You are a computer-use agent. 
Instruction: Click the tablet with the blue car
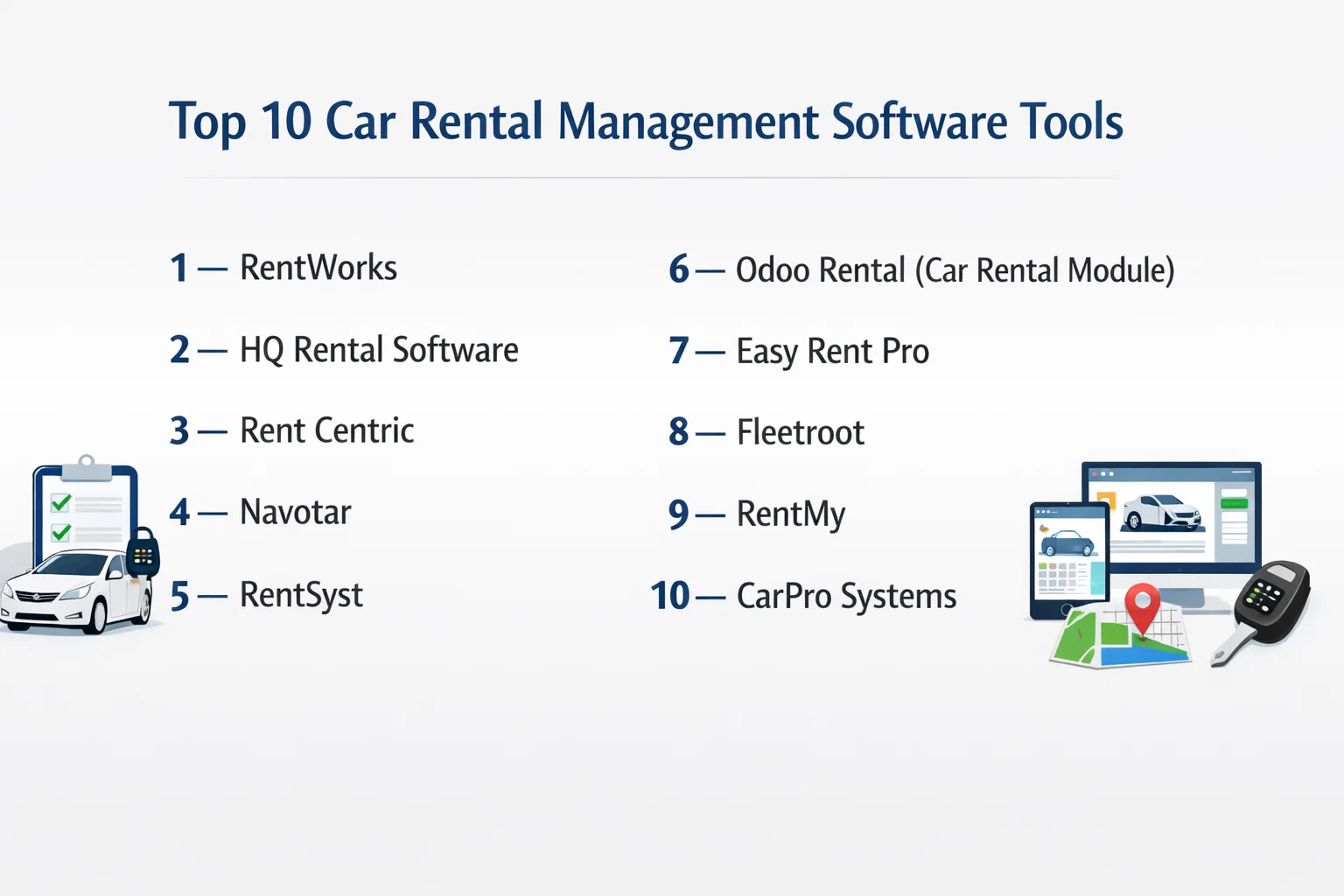pyautogui.click(x=1068, y=558)
